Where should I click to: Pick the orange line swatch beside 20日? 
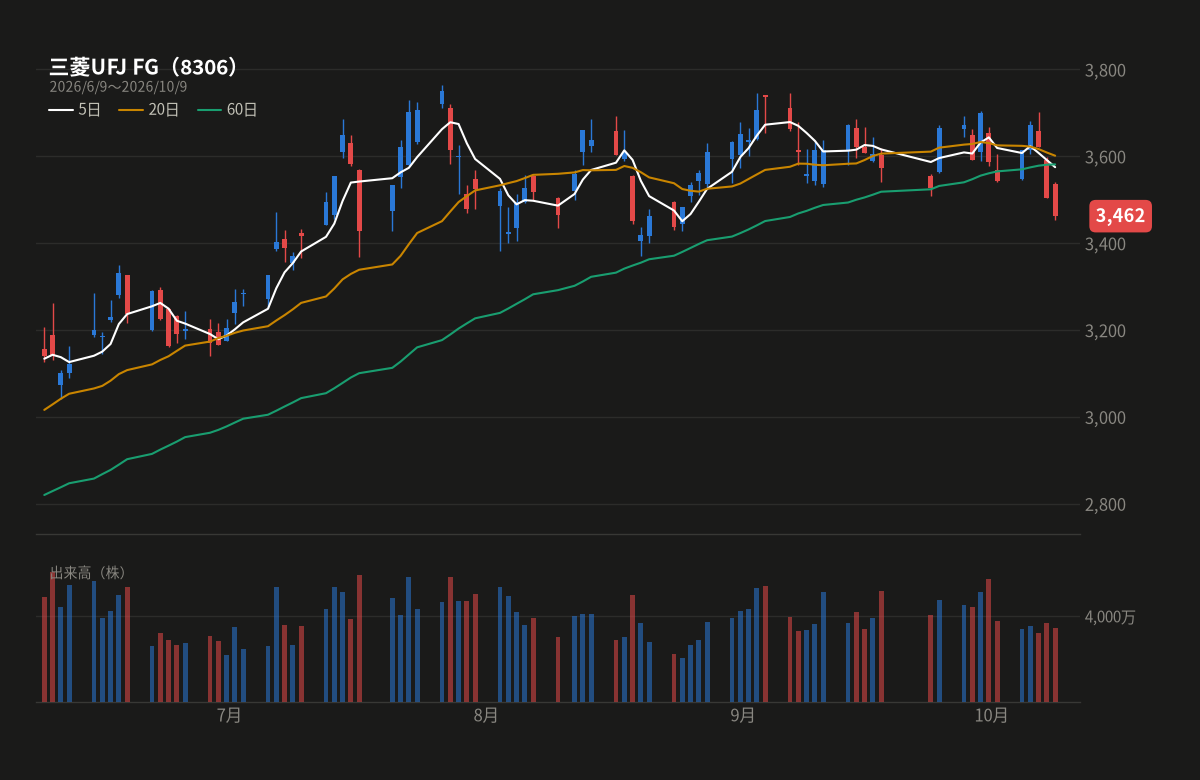(x=131, y=110)
